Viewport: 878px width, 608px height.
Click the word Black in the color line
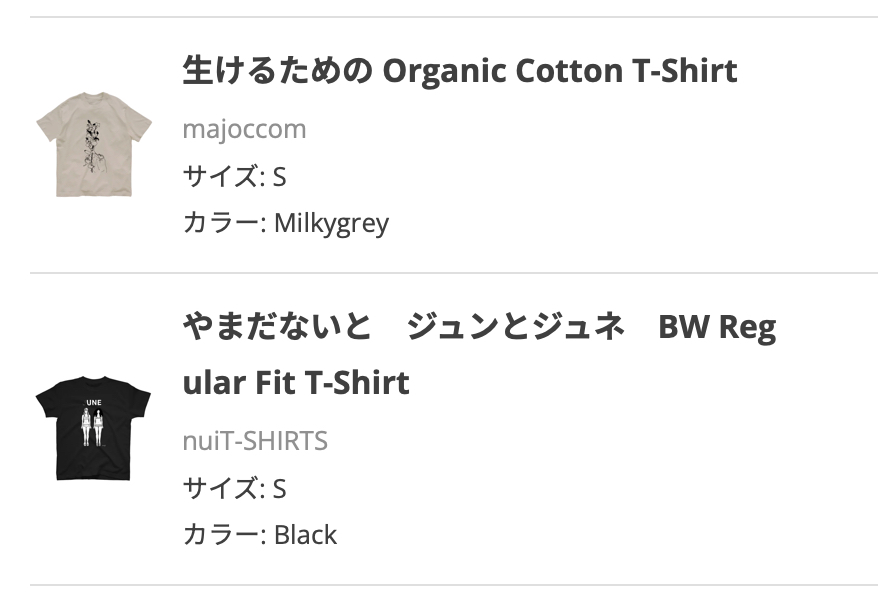tap(305, 535)
